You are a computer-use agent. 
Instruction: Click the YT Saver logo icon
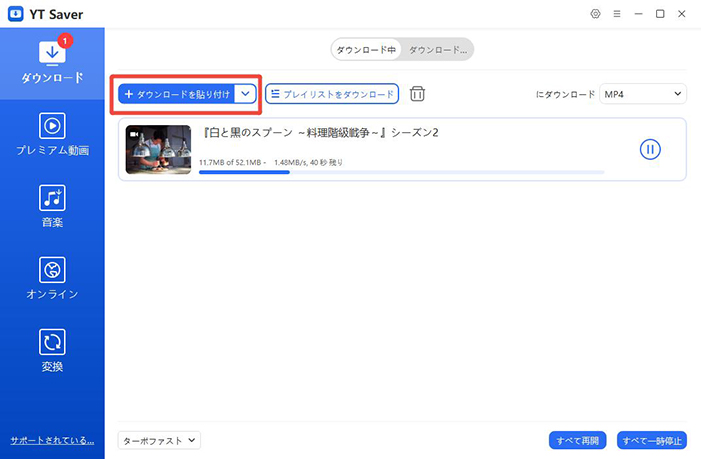pos(16,14)
